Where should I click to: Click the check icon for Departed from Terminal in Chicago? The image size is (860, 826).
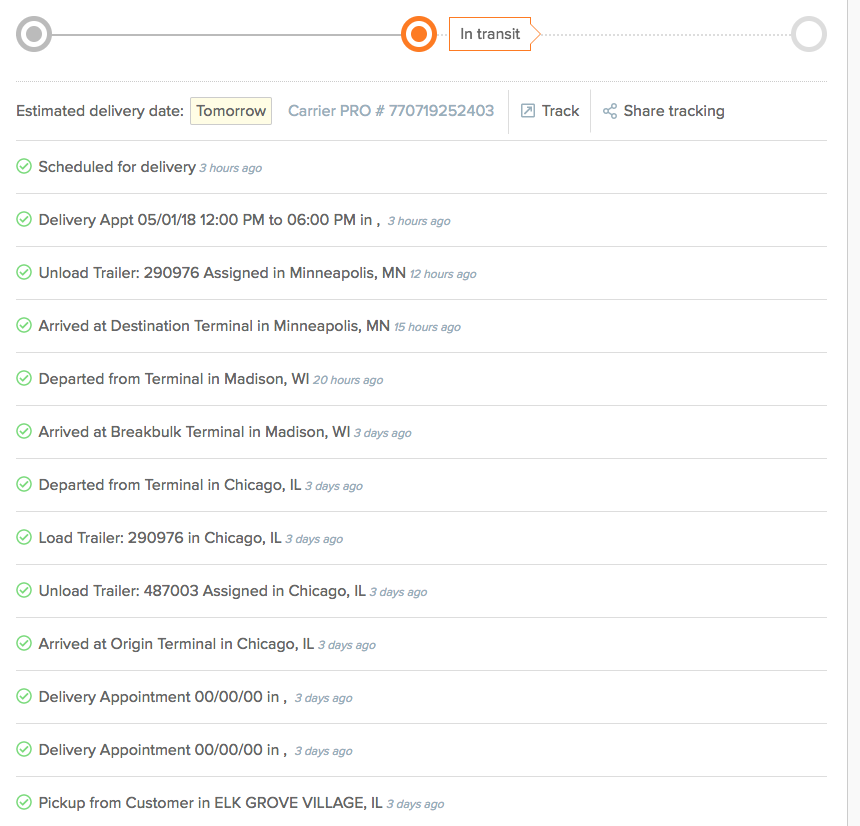click(24, 484)
